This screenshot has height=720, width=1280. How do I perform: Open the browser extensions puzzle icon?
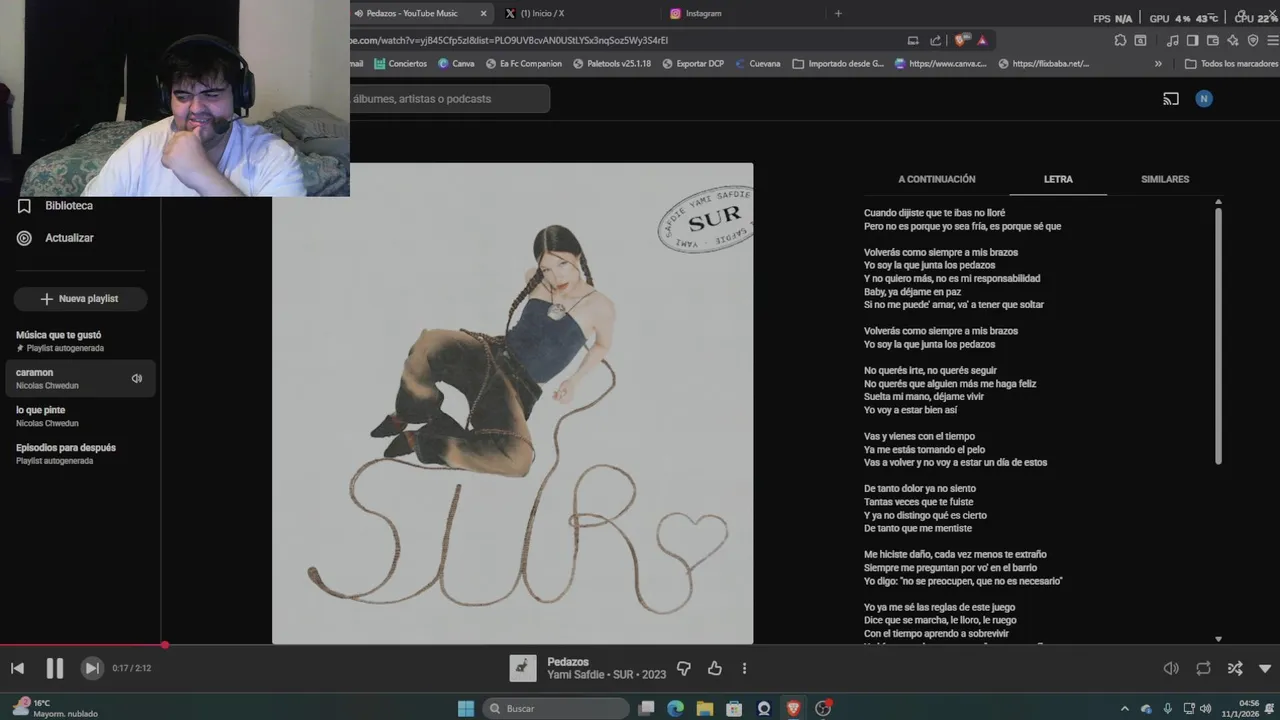[1120, 40]
